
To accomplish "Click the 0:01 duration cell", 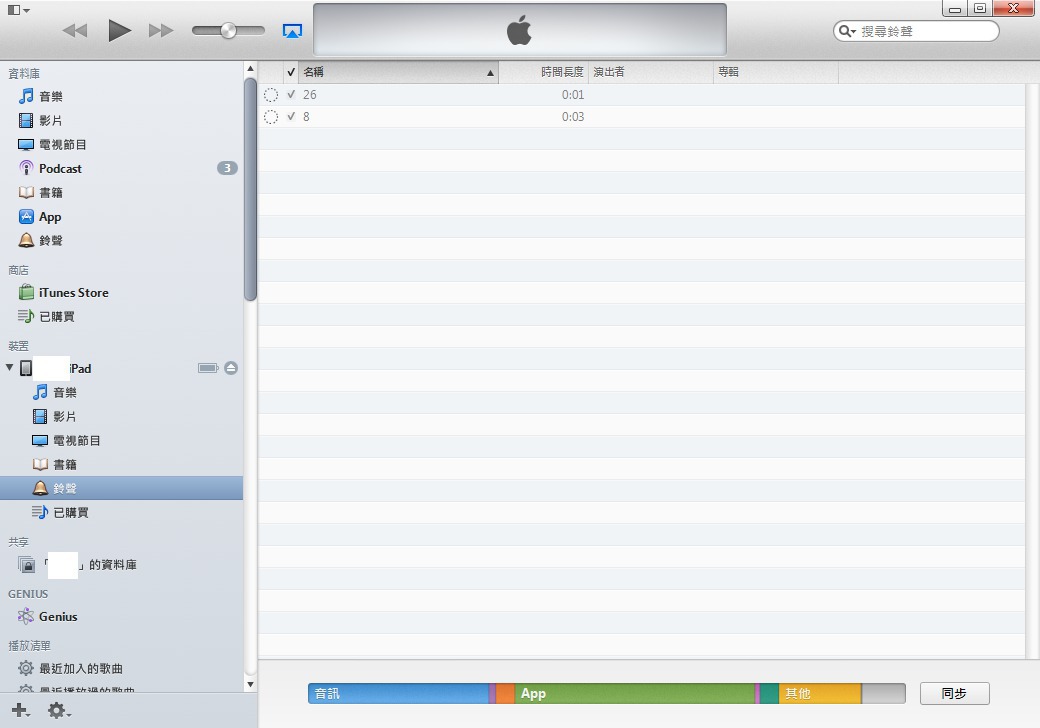I will coord(573,95).
